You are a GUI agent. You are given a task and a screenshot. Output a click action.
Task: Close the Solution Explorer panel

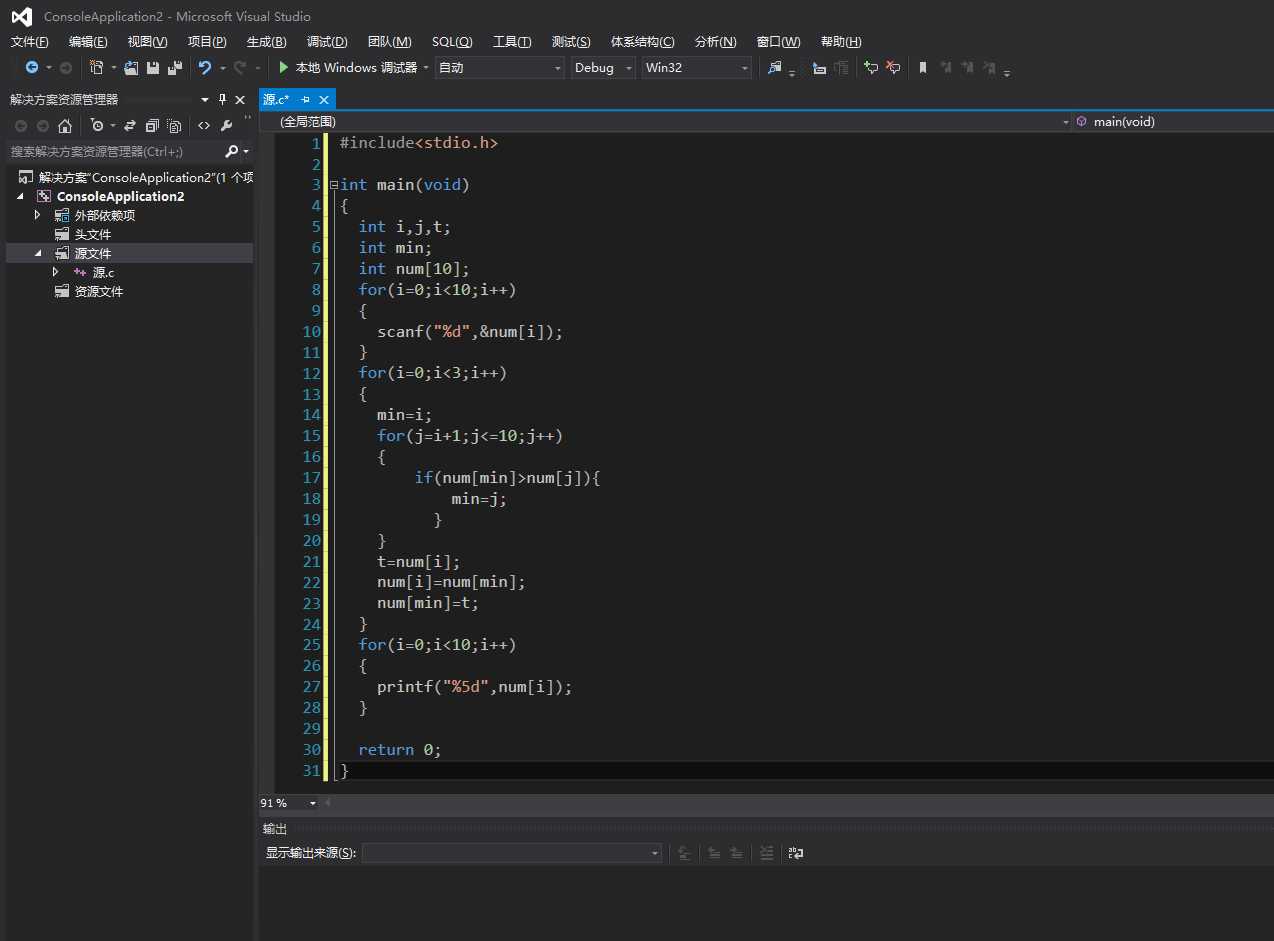240,100
